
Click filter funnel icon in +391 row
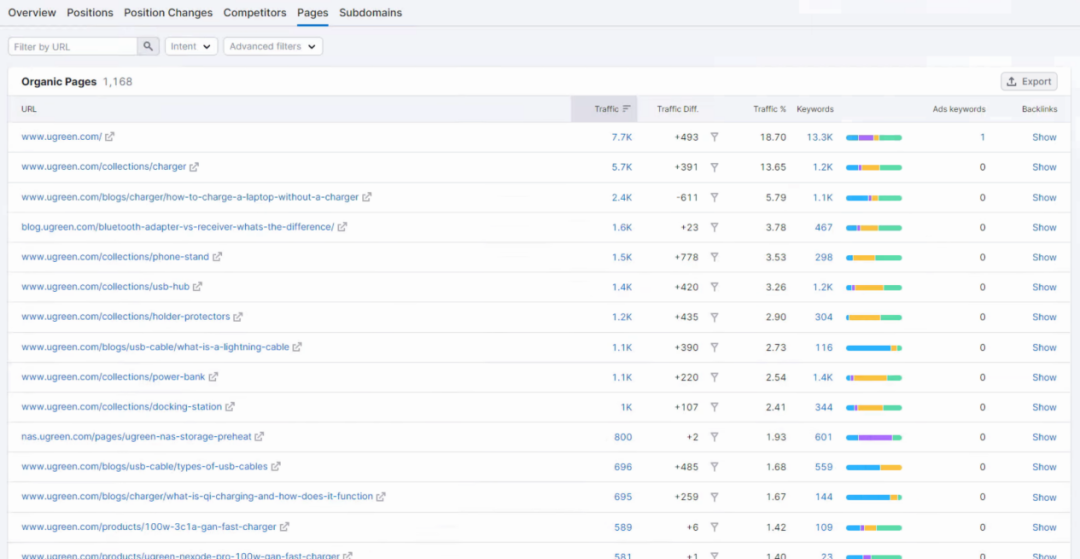click(714, 167)
